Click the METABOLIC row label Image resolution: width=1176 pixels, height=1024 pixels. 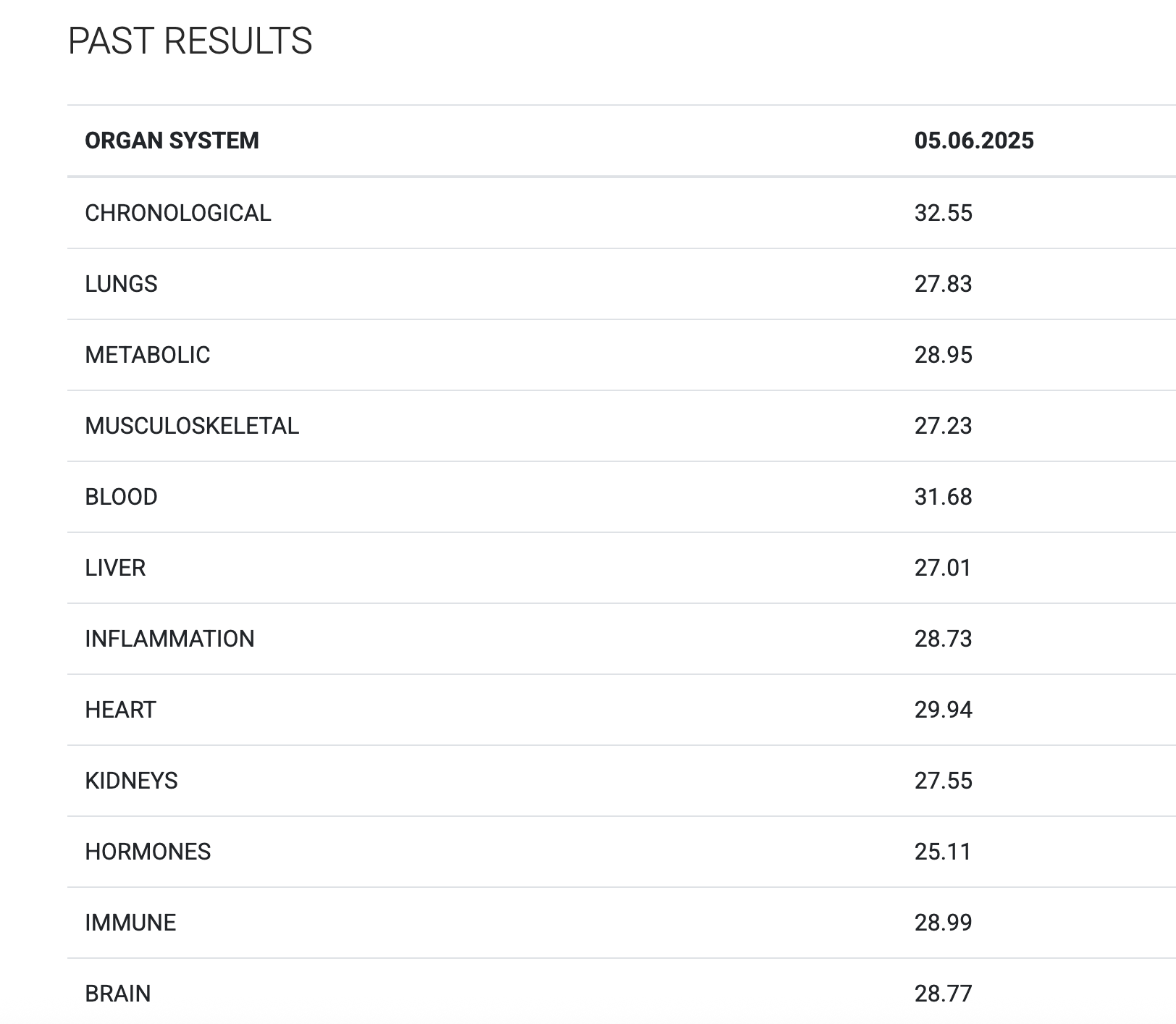[148, 355]
